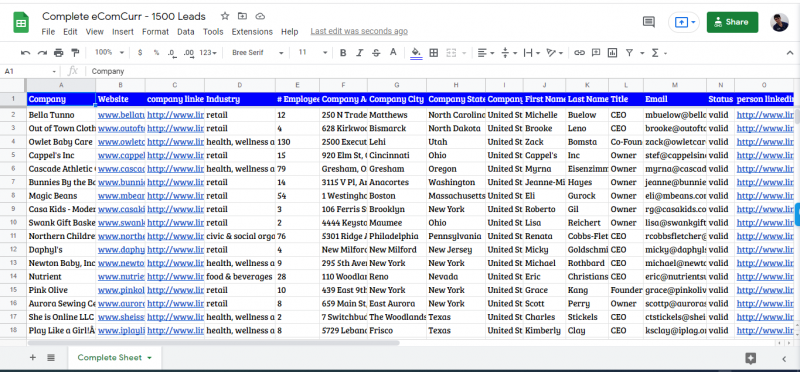Click the Name Box showing A1
Viewport: 800px width, 372px height.
pos(30,71)
